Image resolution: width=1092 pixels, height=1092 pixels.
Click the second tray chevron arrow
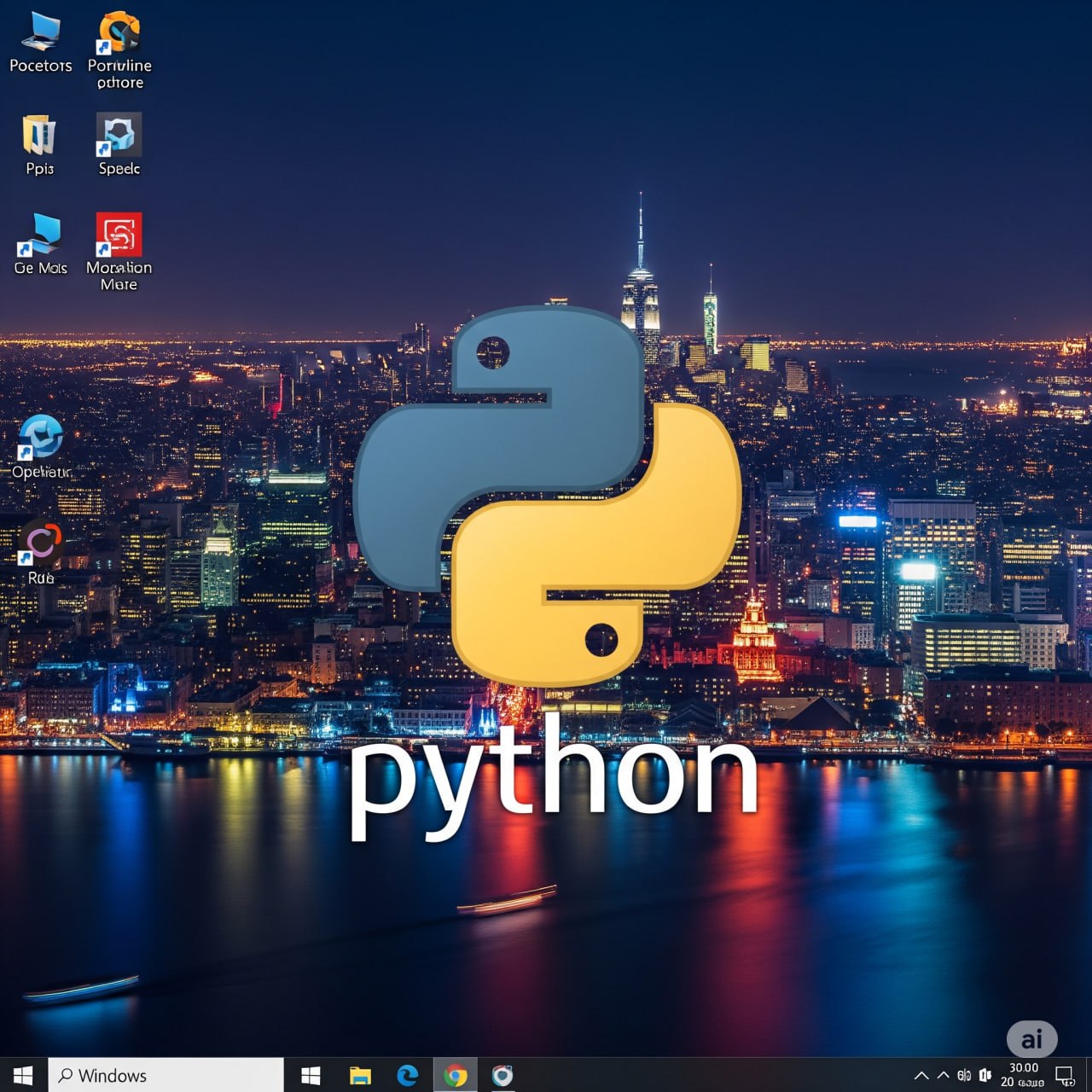[943, 1076]
